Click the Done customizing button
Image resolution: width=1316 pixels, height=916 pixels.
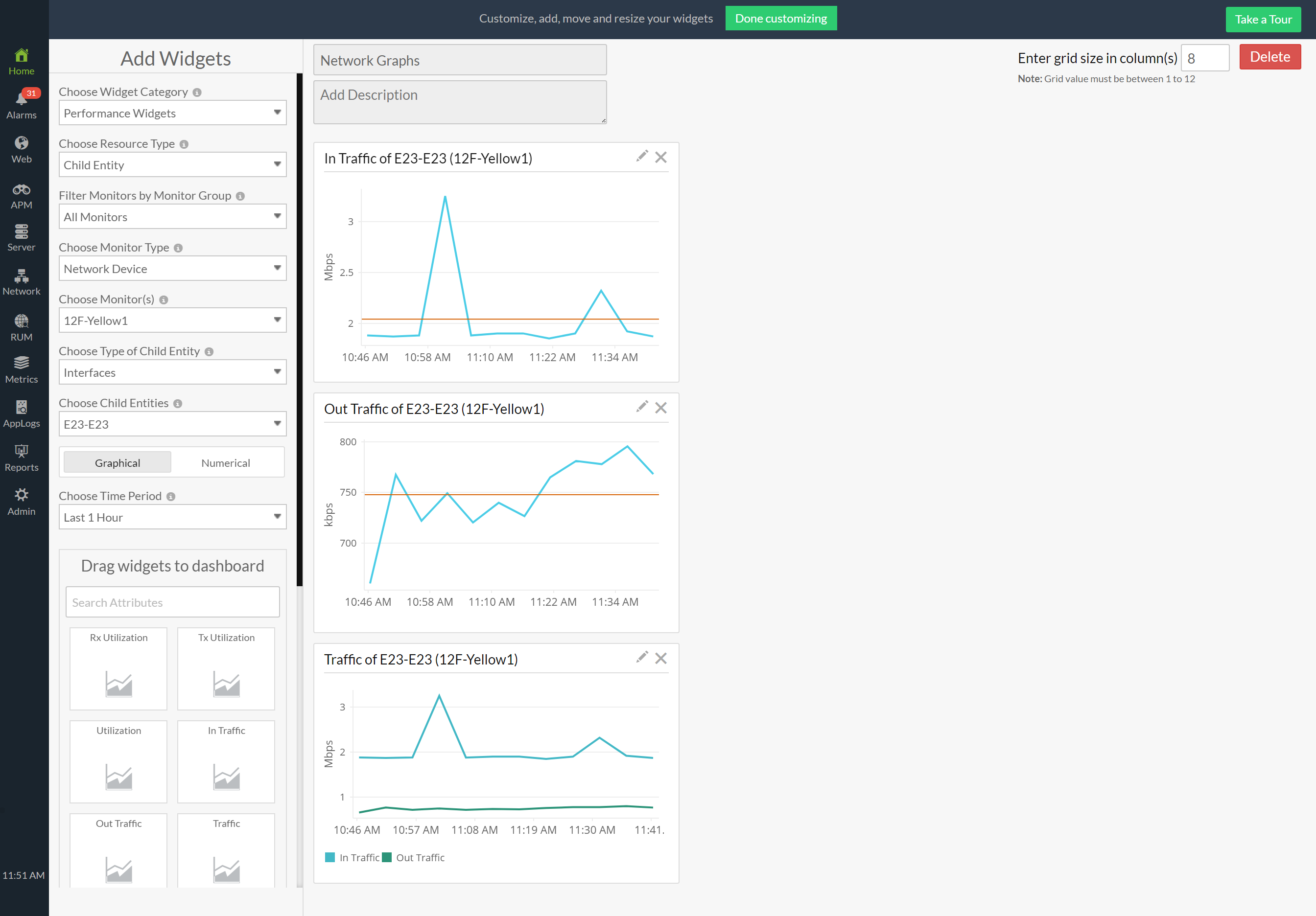(x=781, y=18)
